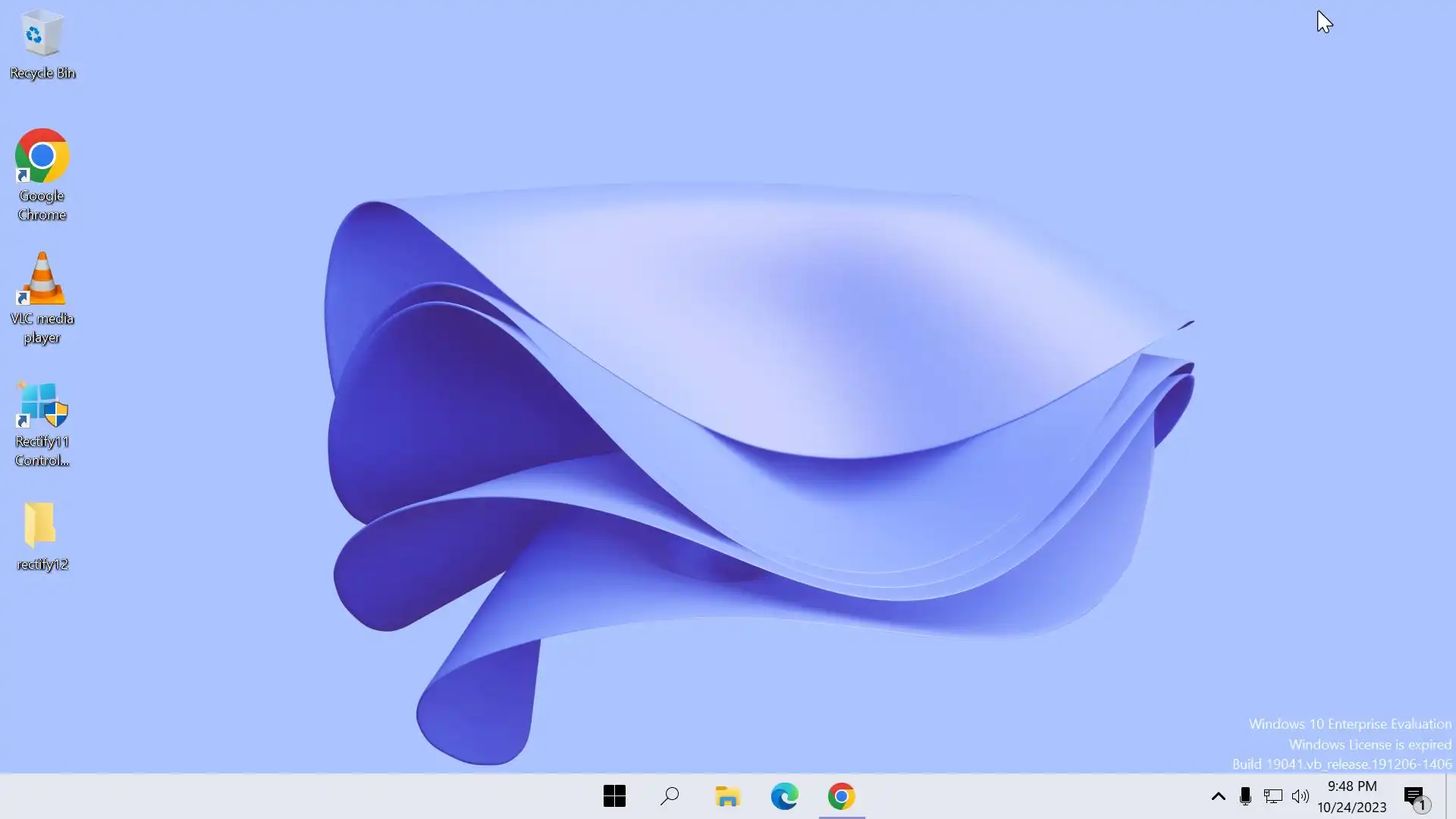Launch Microsoft Edge from the taskbar
Image resolution: width=1456 pixels, height=819 pixels.
pos(784,796)
